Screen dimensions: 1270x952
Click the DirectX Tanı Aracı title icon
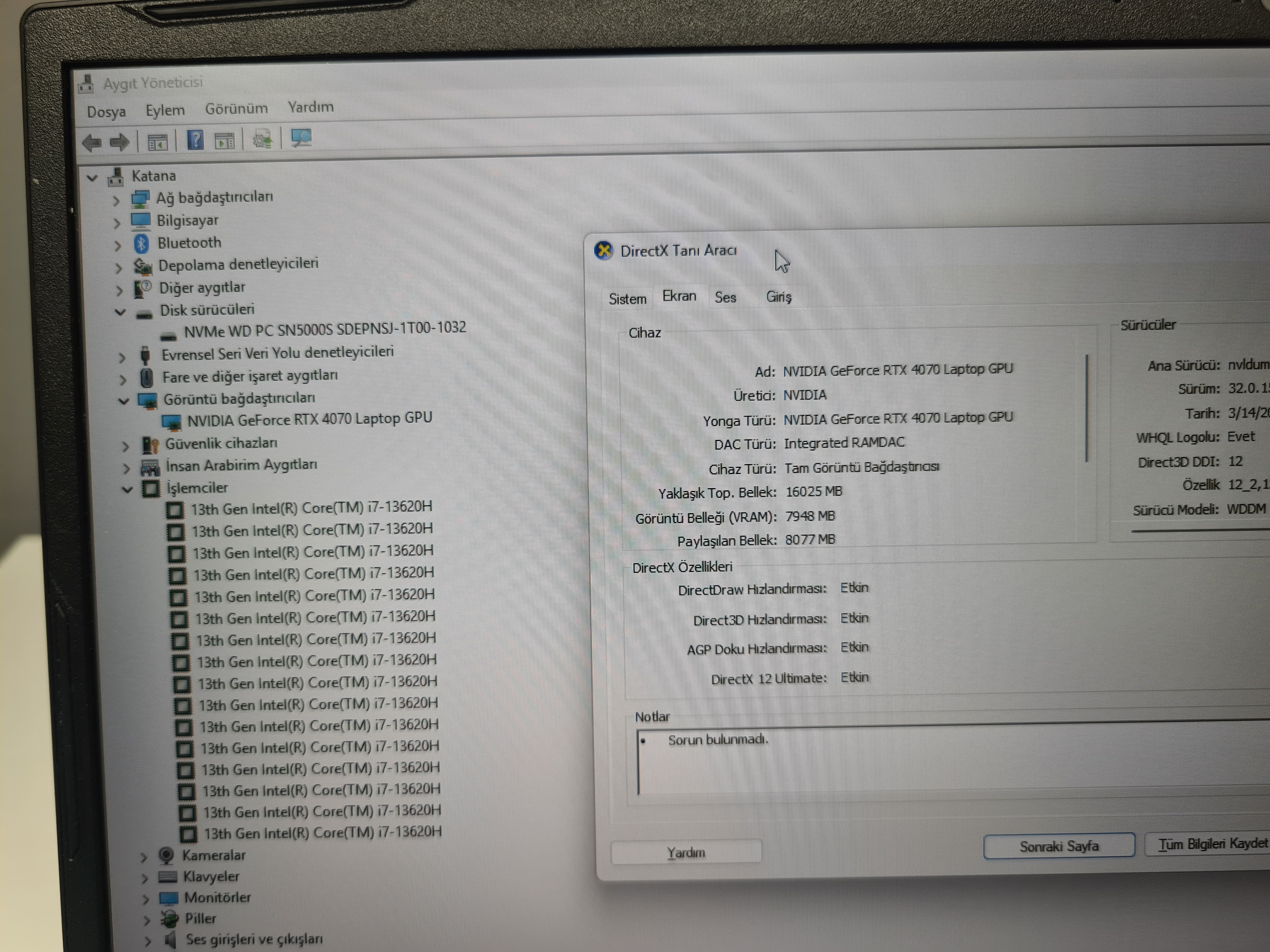pyautogui.click(x=604, y=251)
